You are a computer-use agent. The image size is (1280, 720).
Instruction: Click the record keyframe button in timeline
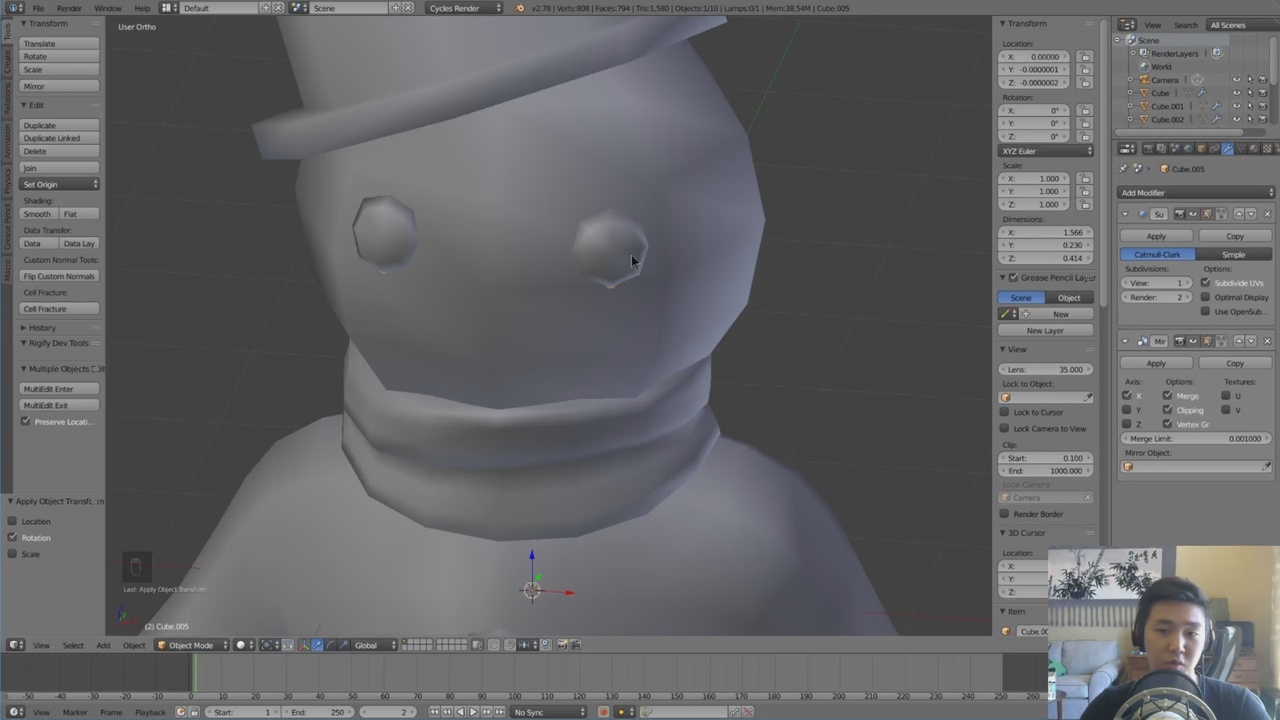603,712
